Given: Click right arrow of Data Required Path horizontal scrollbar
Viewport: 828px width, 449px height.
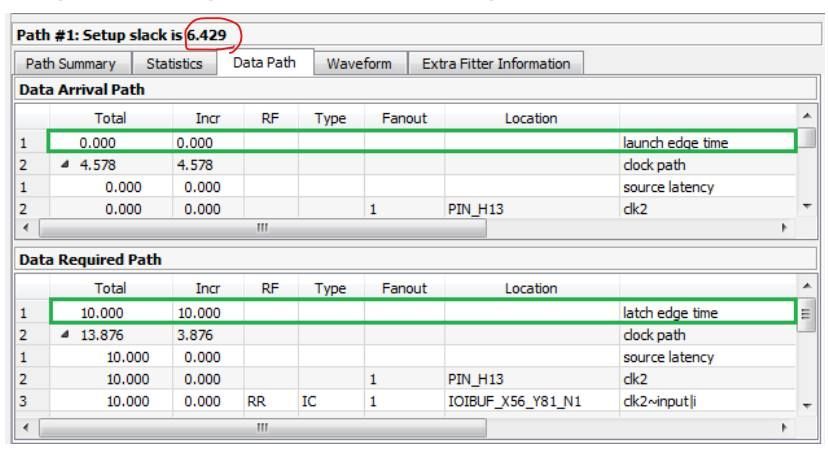Looking at the screenshot, I should [x=784, y=427].
